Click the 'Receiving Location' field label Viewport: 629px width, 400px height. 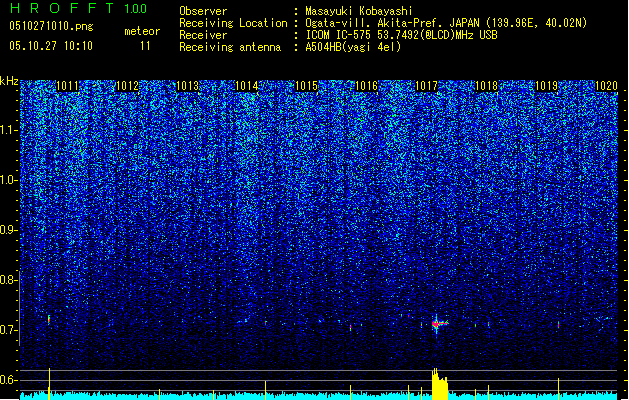coord(233,23)
